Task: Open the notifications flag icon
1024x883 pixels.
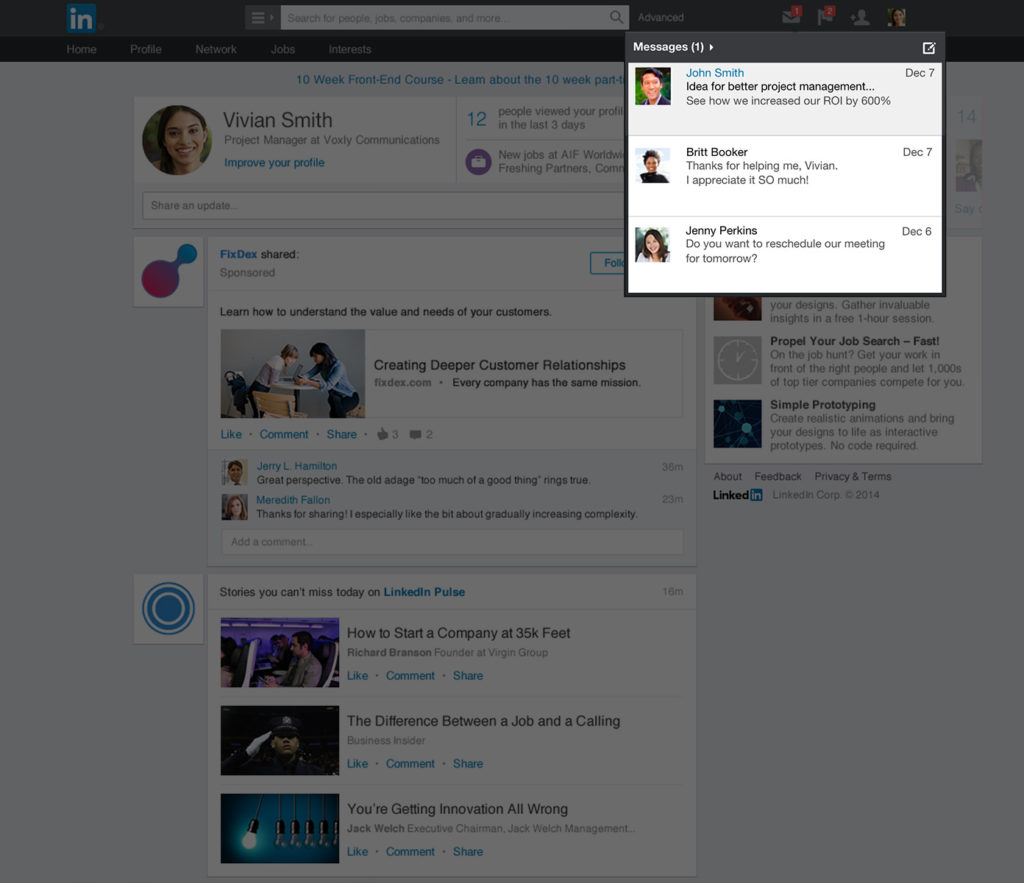Action: [x=825, y=17]
